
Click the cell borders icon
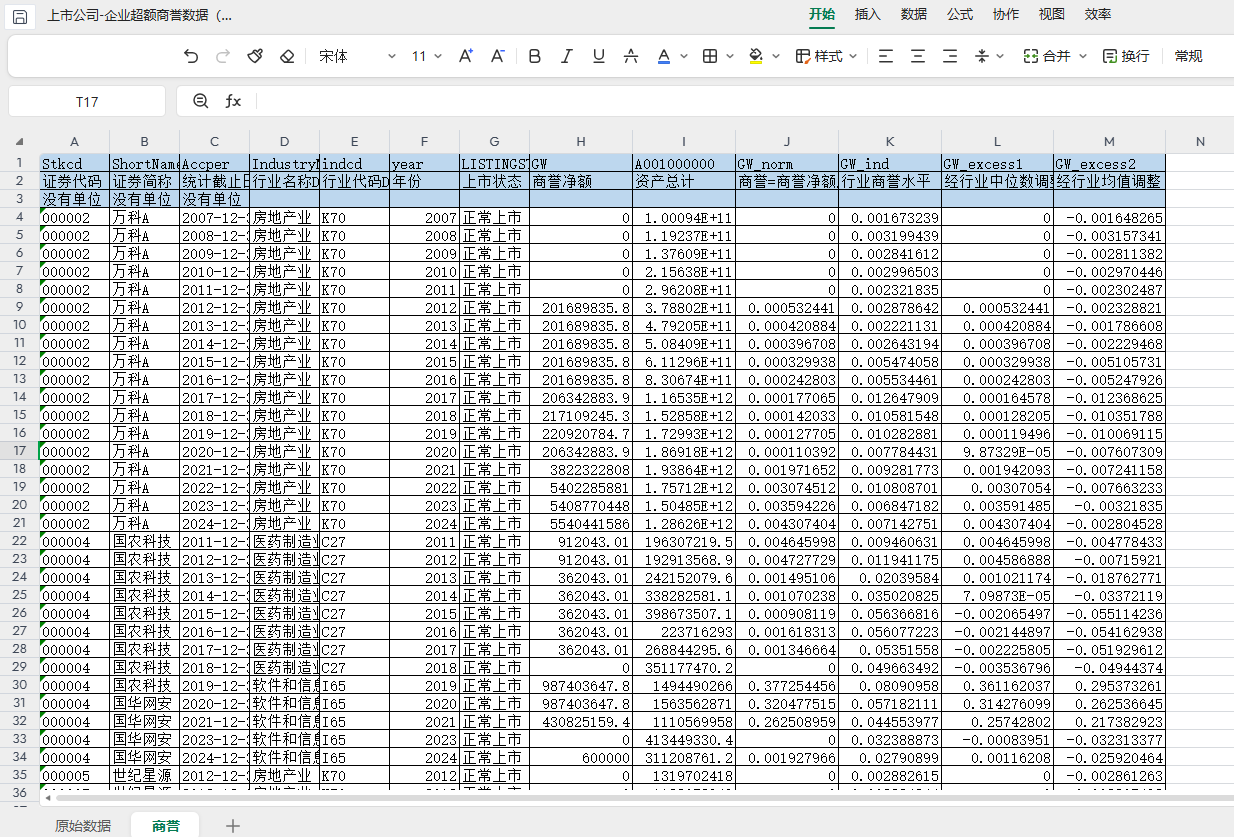click(x=709, y=56)
